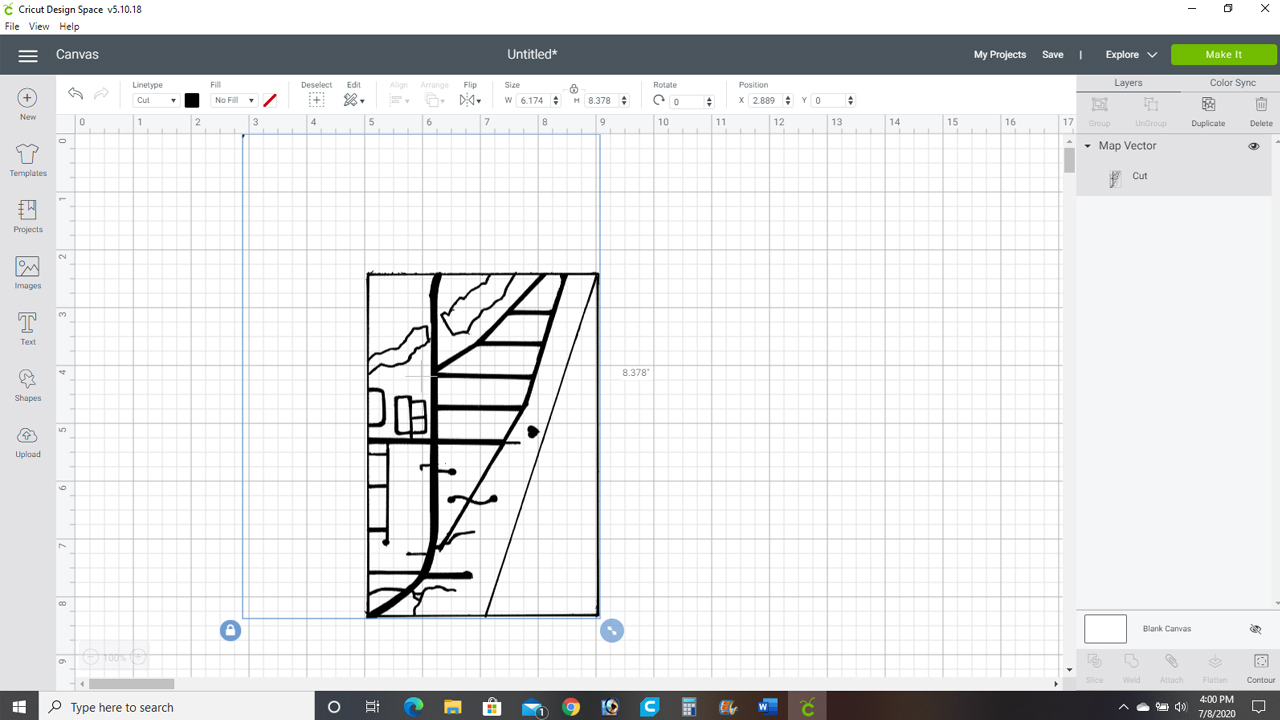The image size is (1280, 720).
Task: Toggle the size aspect ratio lock
Action: pyautogui.click(x=574, y=89)
